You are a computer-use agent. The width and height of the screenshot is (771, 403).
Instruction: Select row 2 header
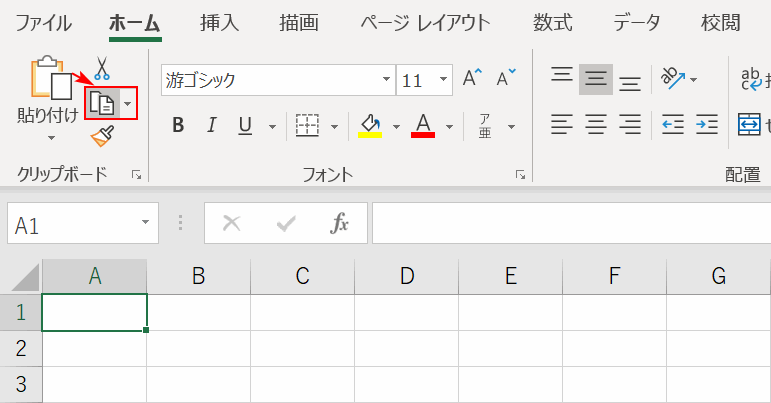point(21,348)
